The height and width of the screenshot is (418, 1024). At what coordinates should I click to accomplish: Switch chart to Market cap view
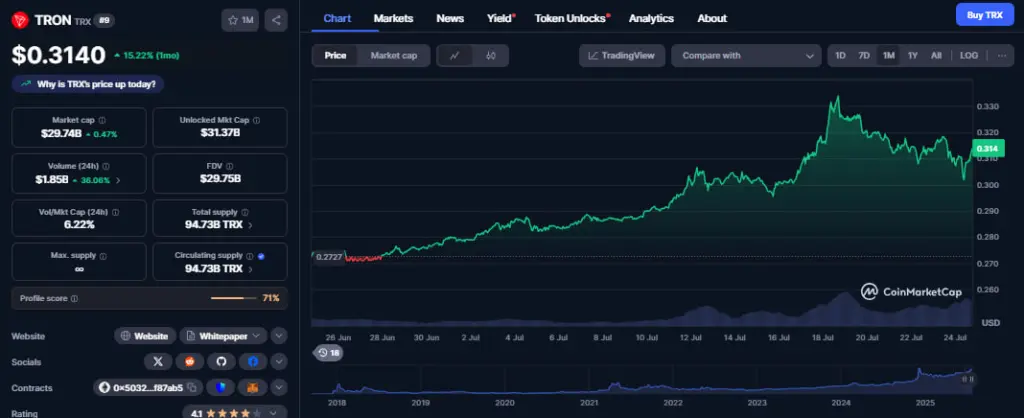click(394, 56)
